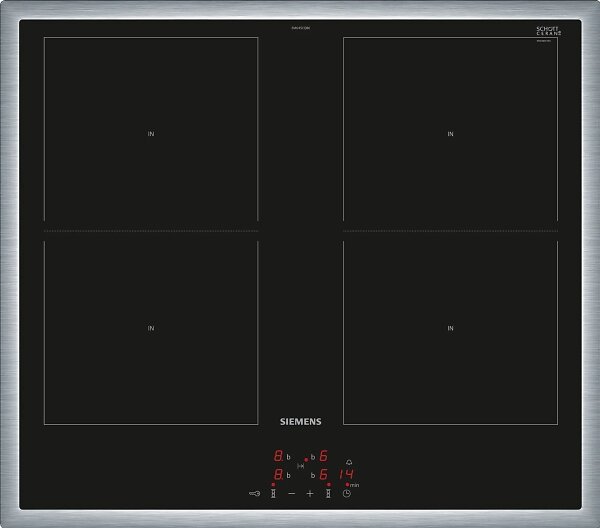The image size is (600, 528).
Task: Tap the right flex zone selector icon
Action: pyautogui.click(x=328, y=494)
